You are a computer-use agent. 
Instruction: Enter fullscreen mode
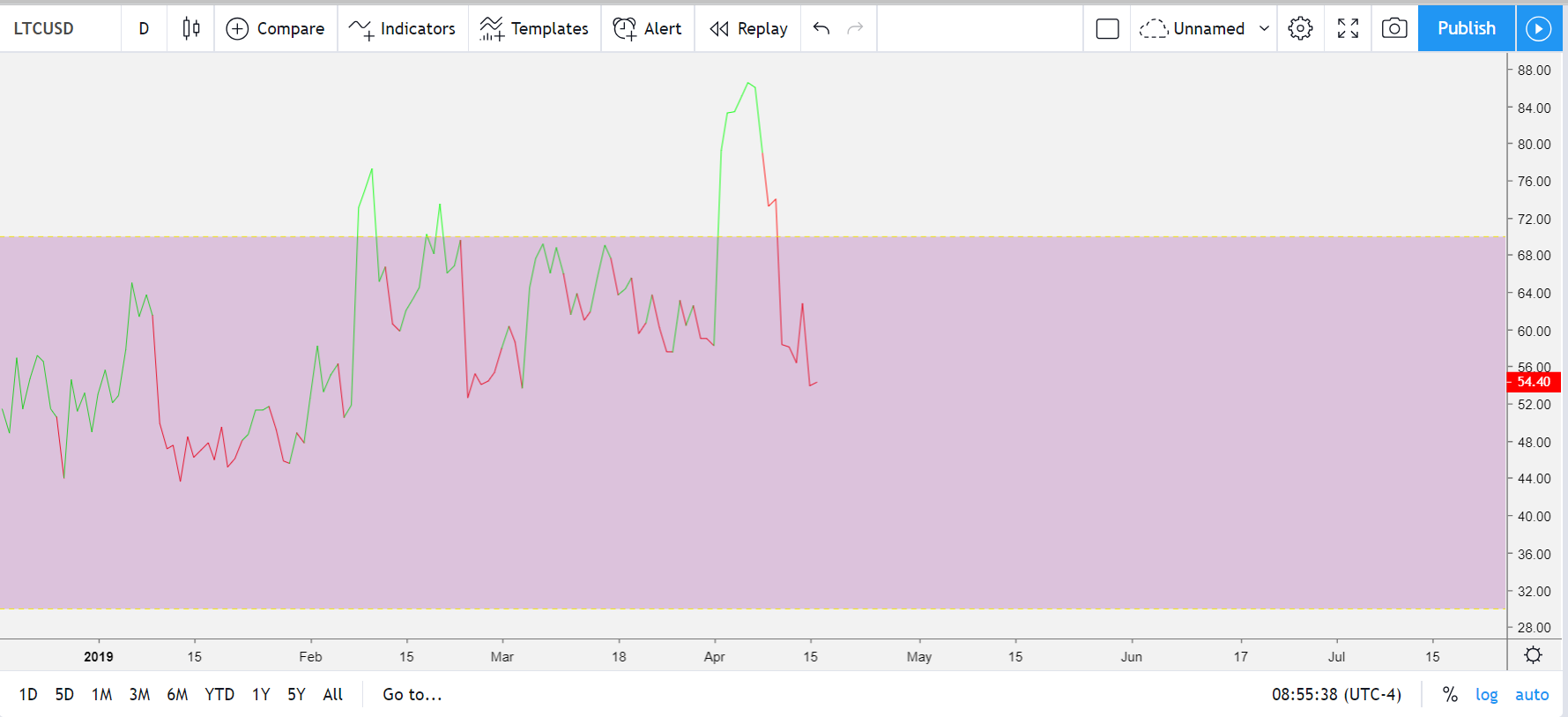[1348, 28]
